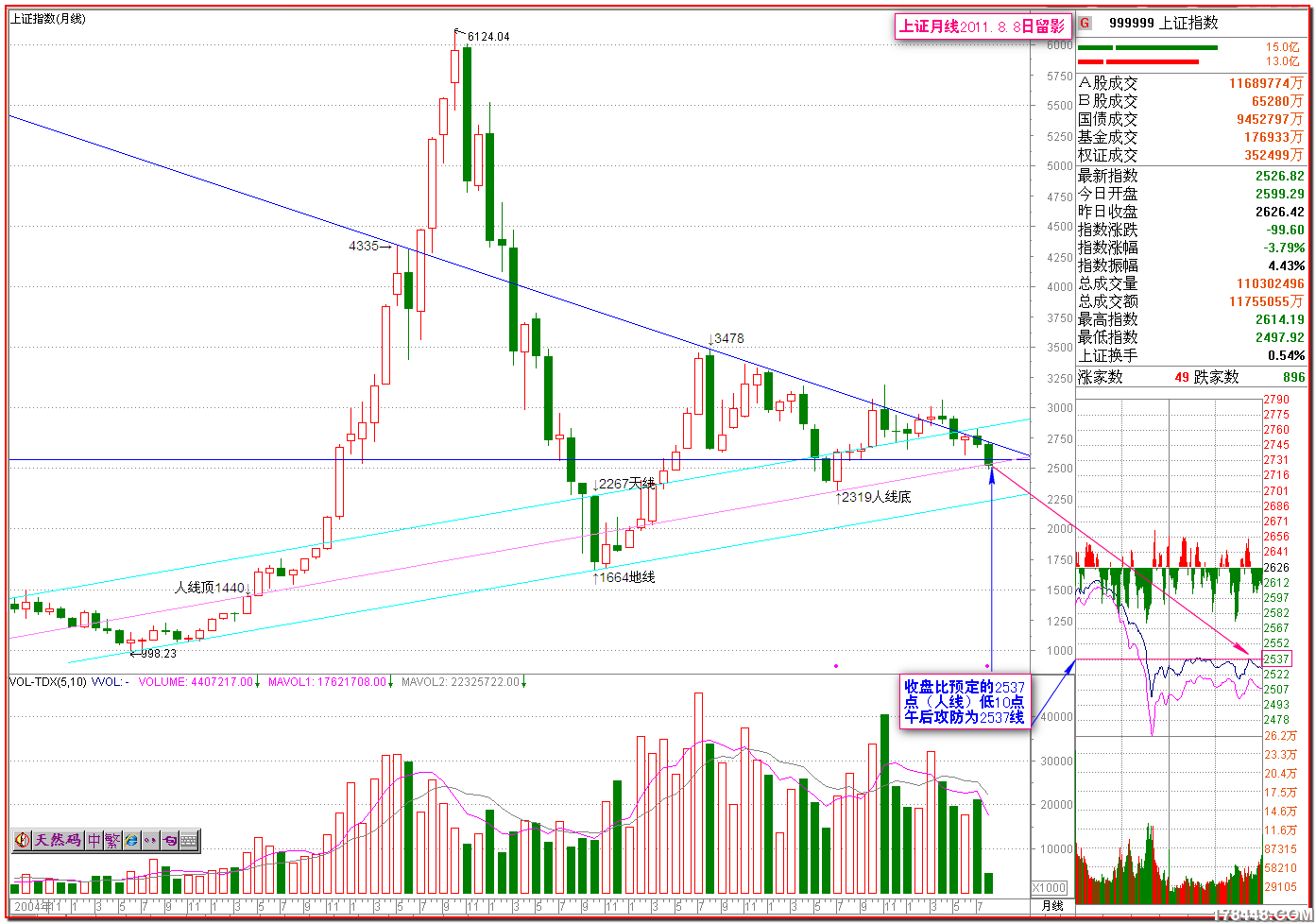The width and height of the screenshot is (1316, 924).
Task: Toggle the 繁 traditional character mode
Action: pos(112,840)
